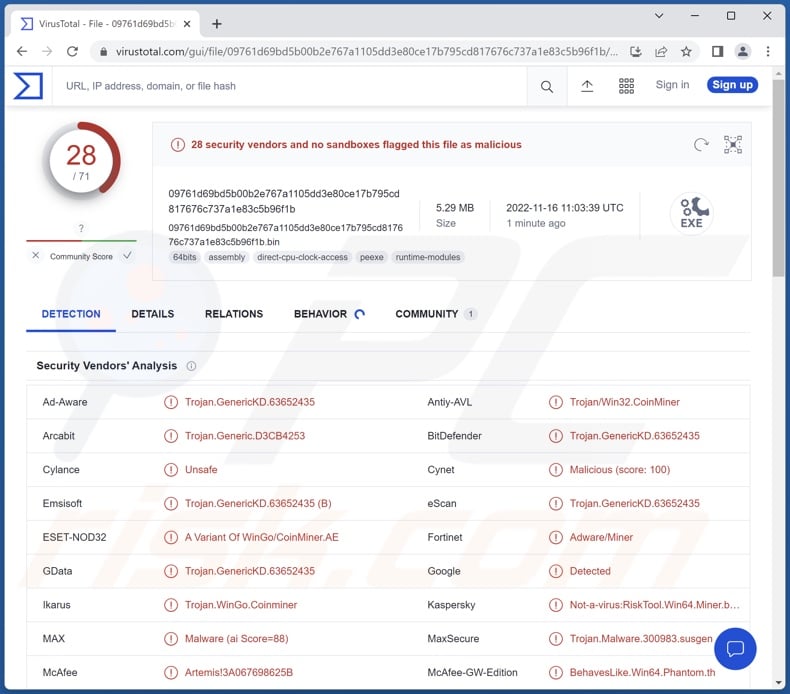
Task: Select the Trojan.WinGo.Coinminer Ikarus result
Action: point(241,605)
